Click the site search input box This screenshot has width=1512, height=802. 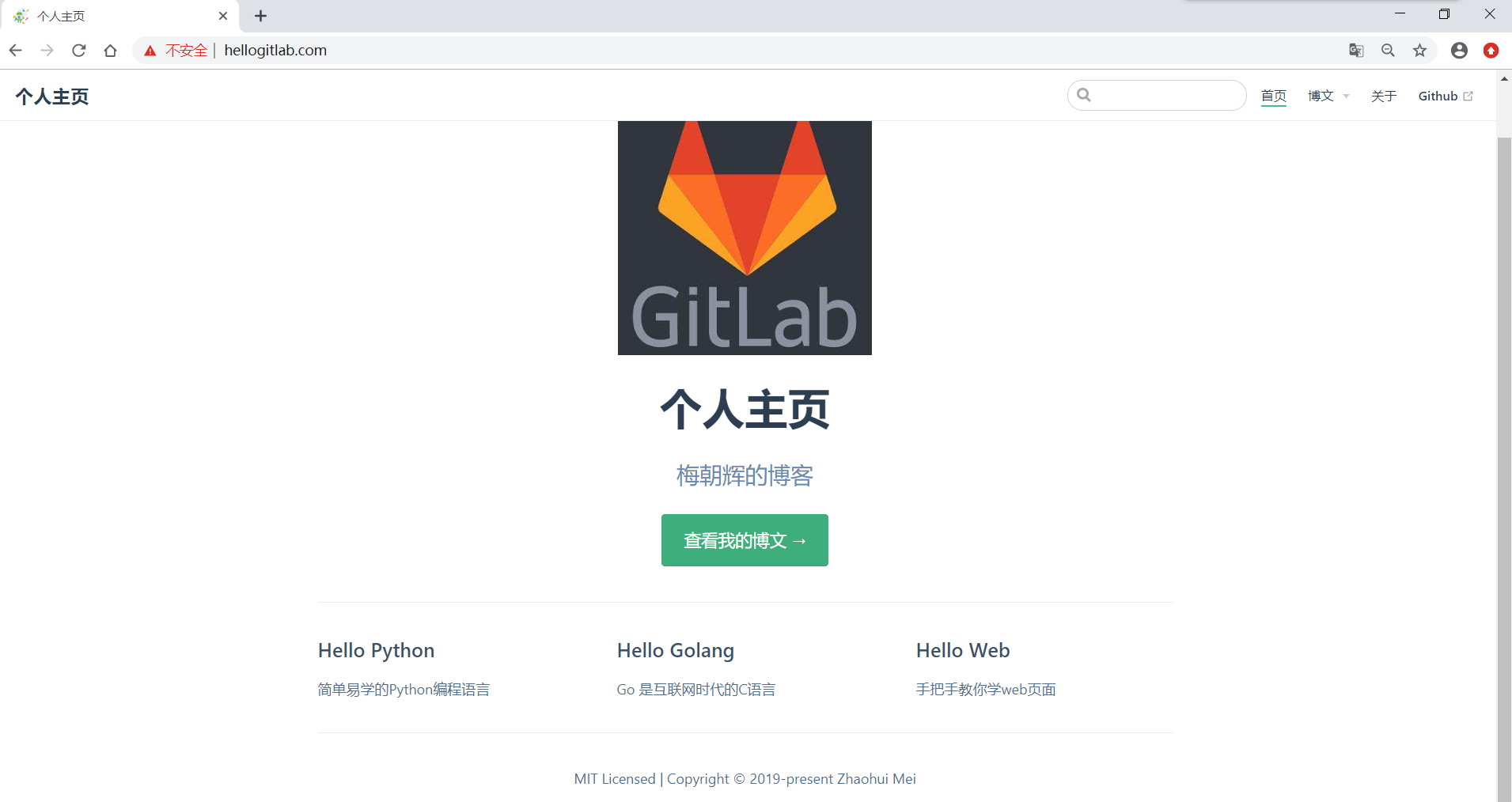coord(1157,96)
